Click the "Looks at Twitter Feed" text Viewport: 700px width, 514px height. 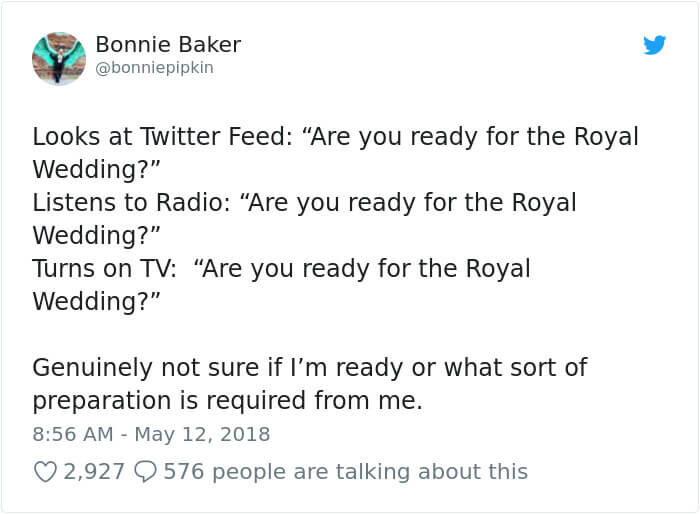pyautogui.click(x=159, y=137)
